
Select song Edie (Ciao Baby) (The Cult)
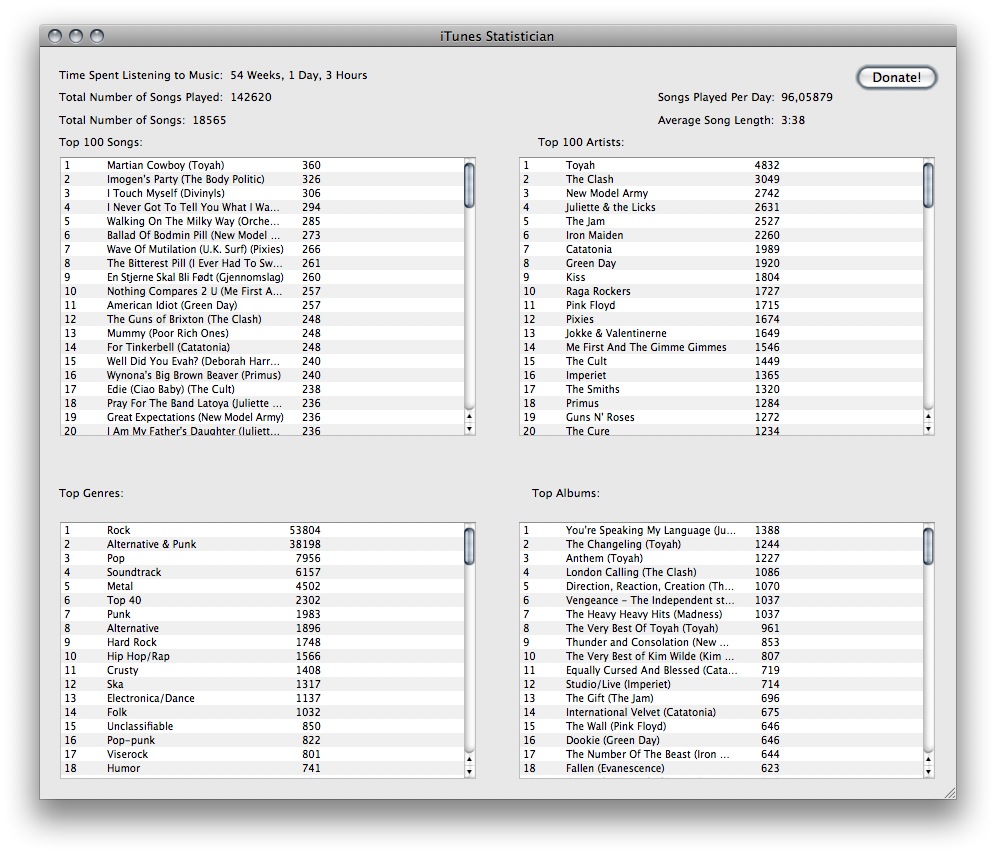click(x=262, y=389)
